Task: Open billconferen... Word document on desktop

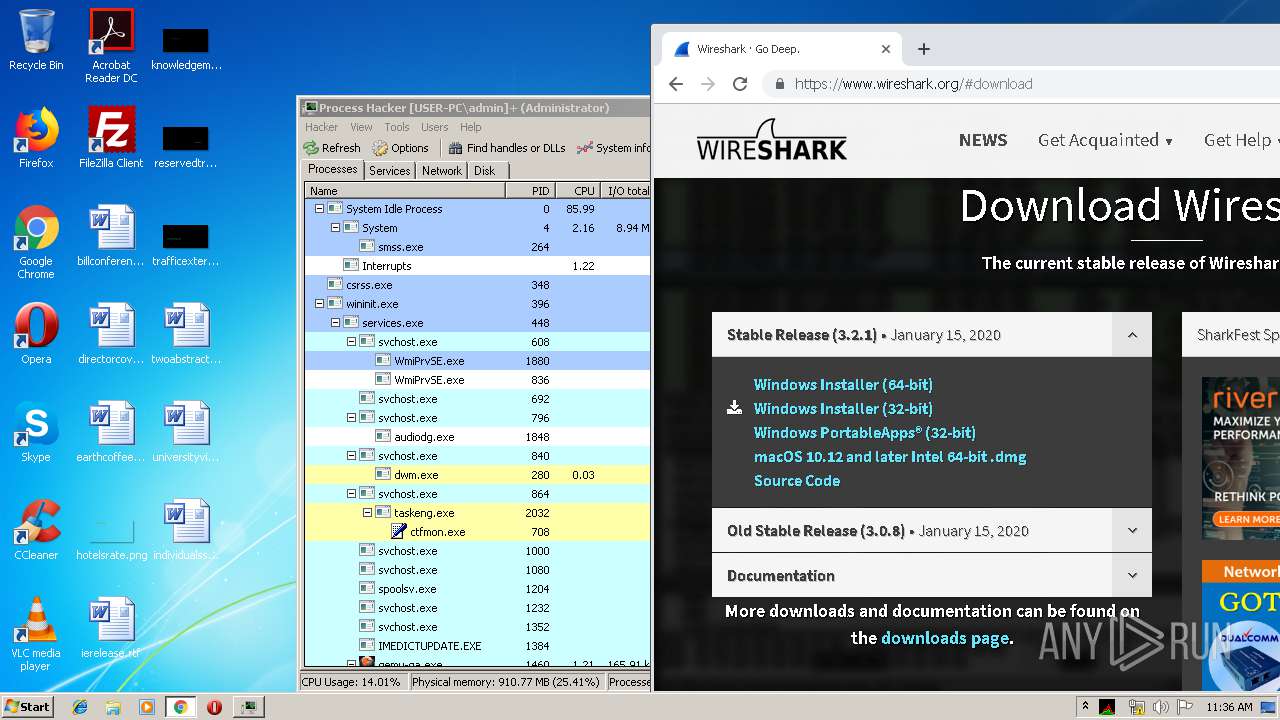Action: coord(111,237)
